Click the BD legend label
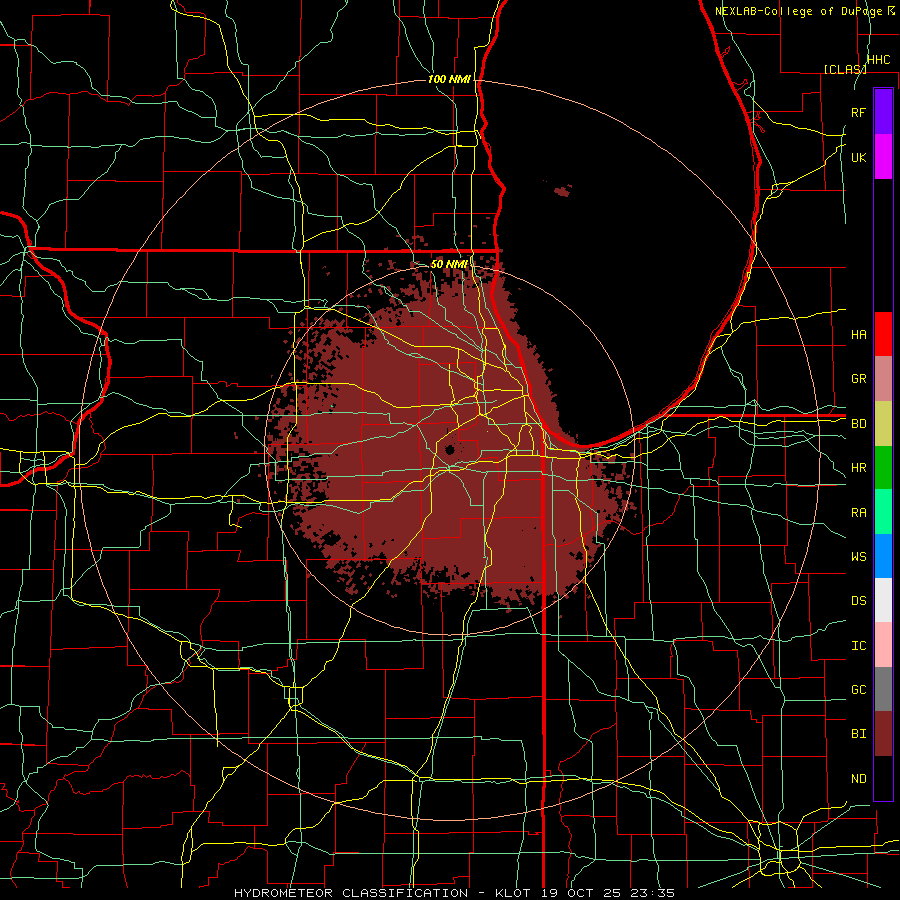Image resolution: width=900 pixels, height=900 pixels. click(x=858, y=424)
